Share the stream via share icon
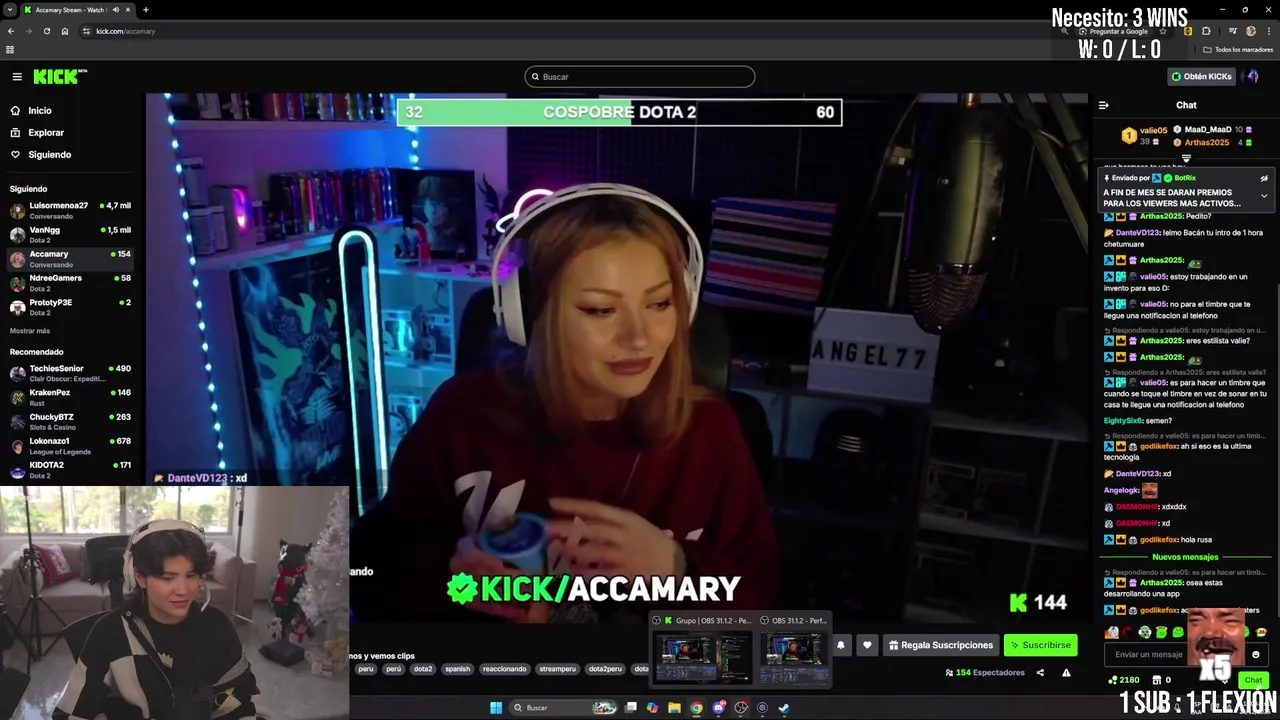1280x720 pixels. 1040,673
